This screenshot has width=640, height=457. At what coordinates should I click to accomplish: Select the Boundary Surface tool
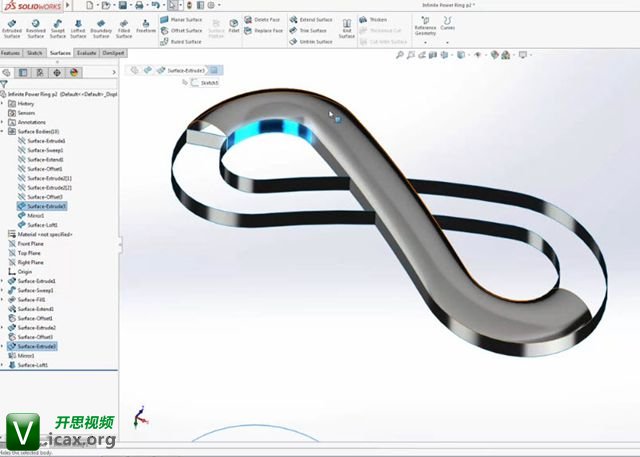click(101, 29)
